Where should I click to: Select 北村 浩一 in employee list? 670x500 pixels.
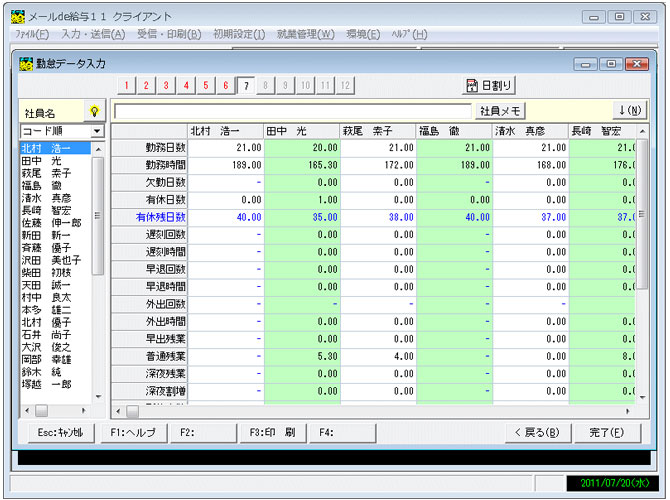pos(56,148)
